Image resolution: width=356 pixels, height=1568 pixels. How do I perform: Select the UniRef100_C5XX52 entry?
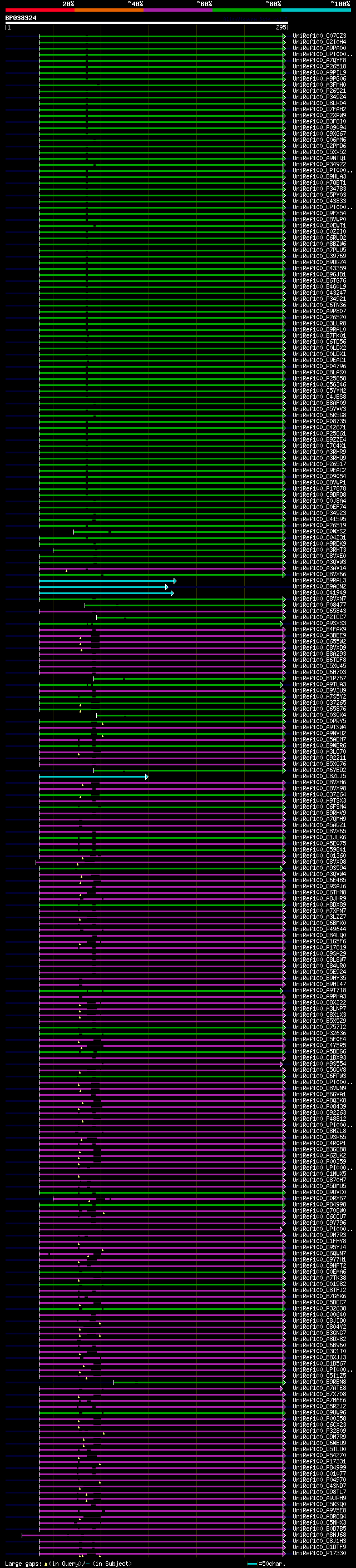(x=319, y=152)
